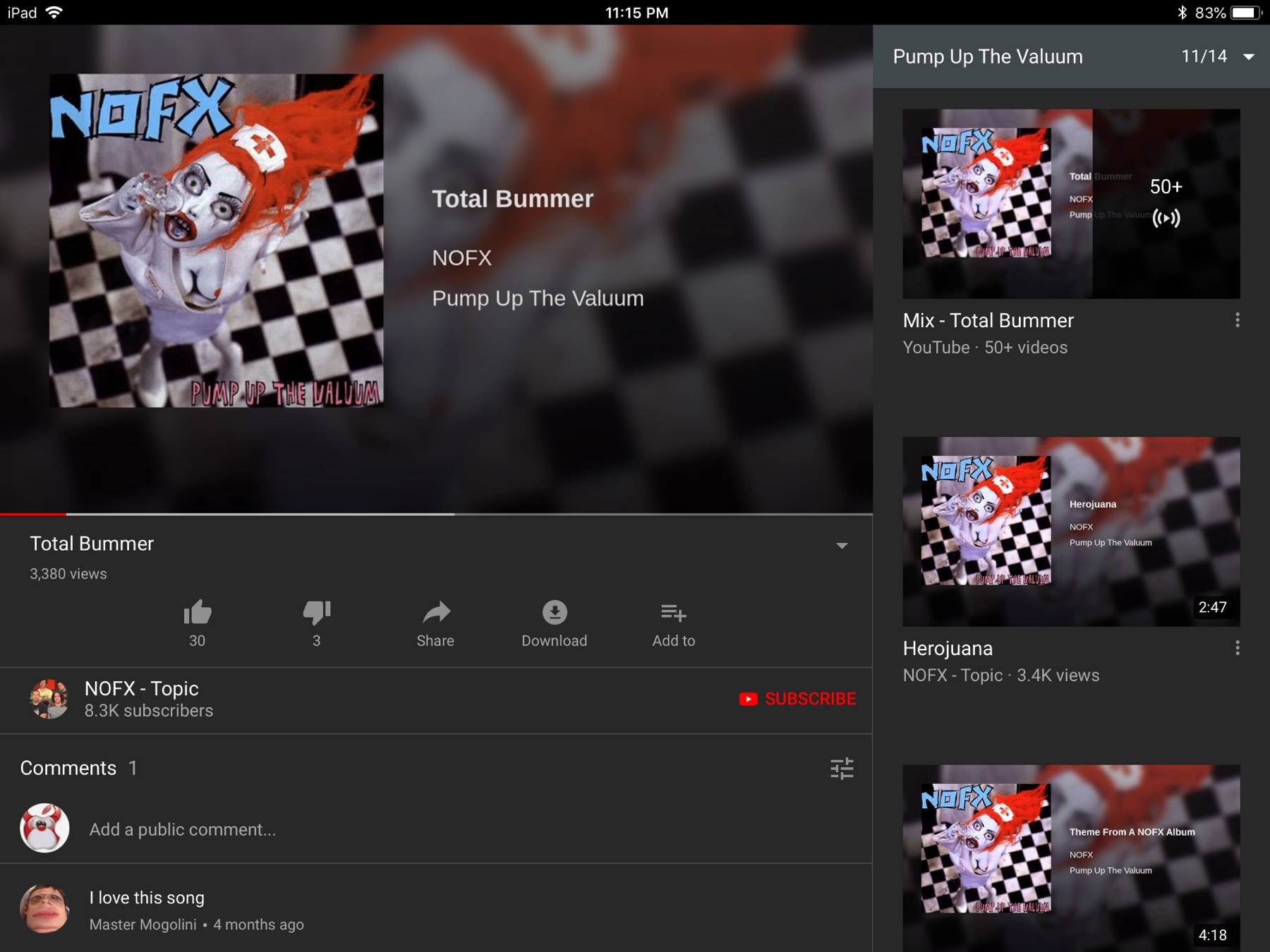Subscribe to NOFX - Topic
Screen dimensions: 1270x952
tap(797, 699)
